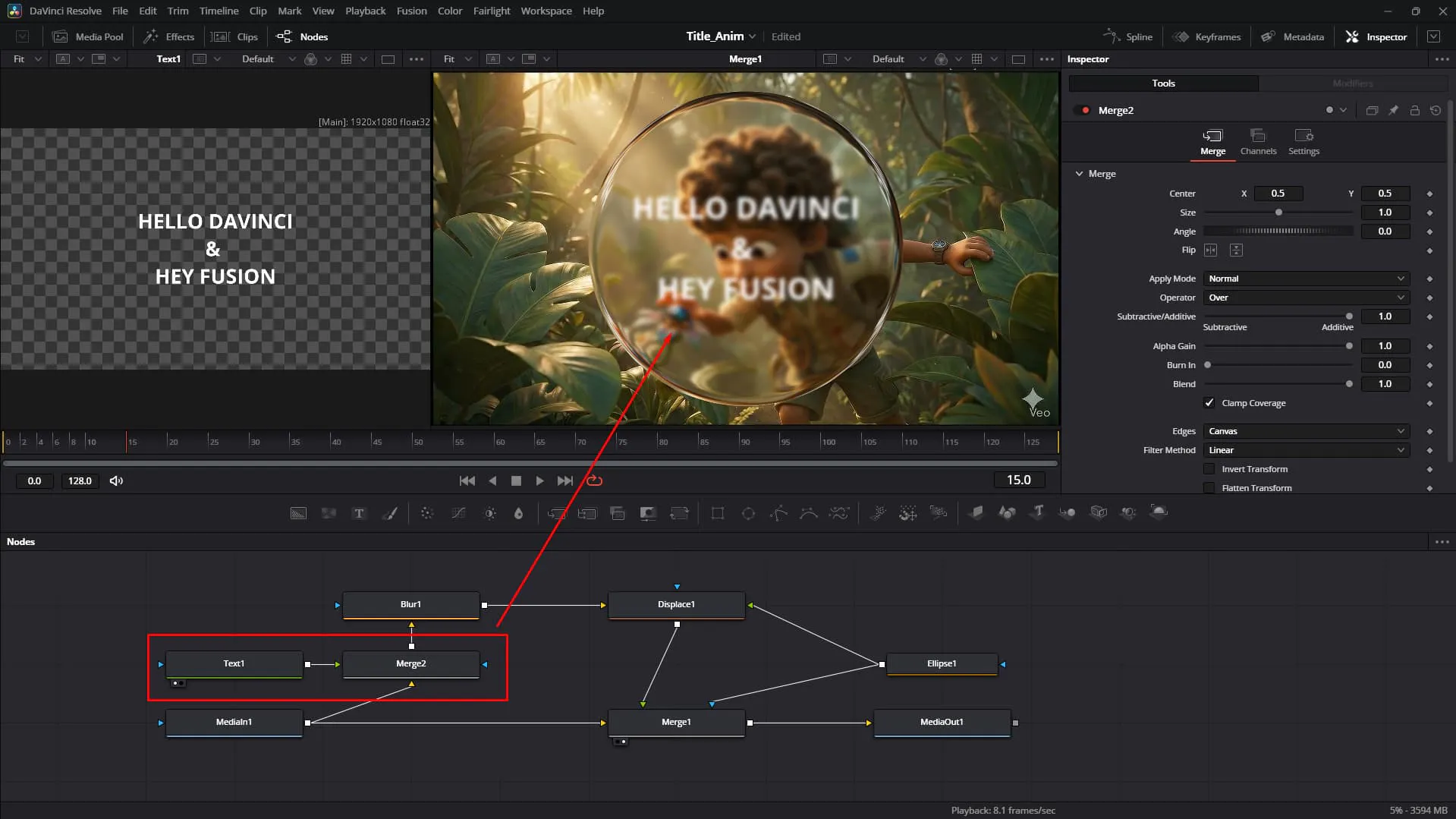Add a Fast Noise node from toolbar
This screenshot has height=819, width=1456.
coord(329,513)
